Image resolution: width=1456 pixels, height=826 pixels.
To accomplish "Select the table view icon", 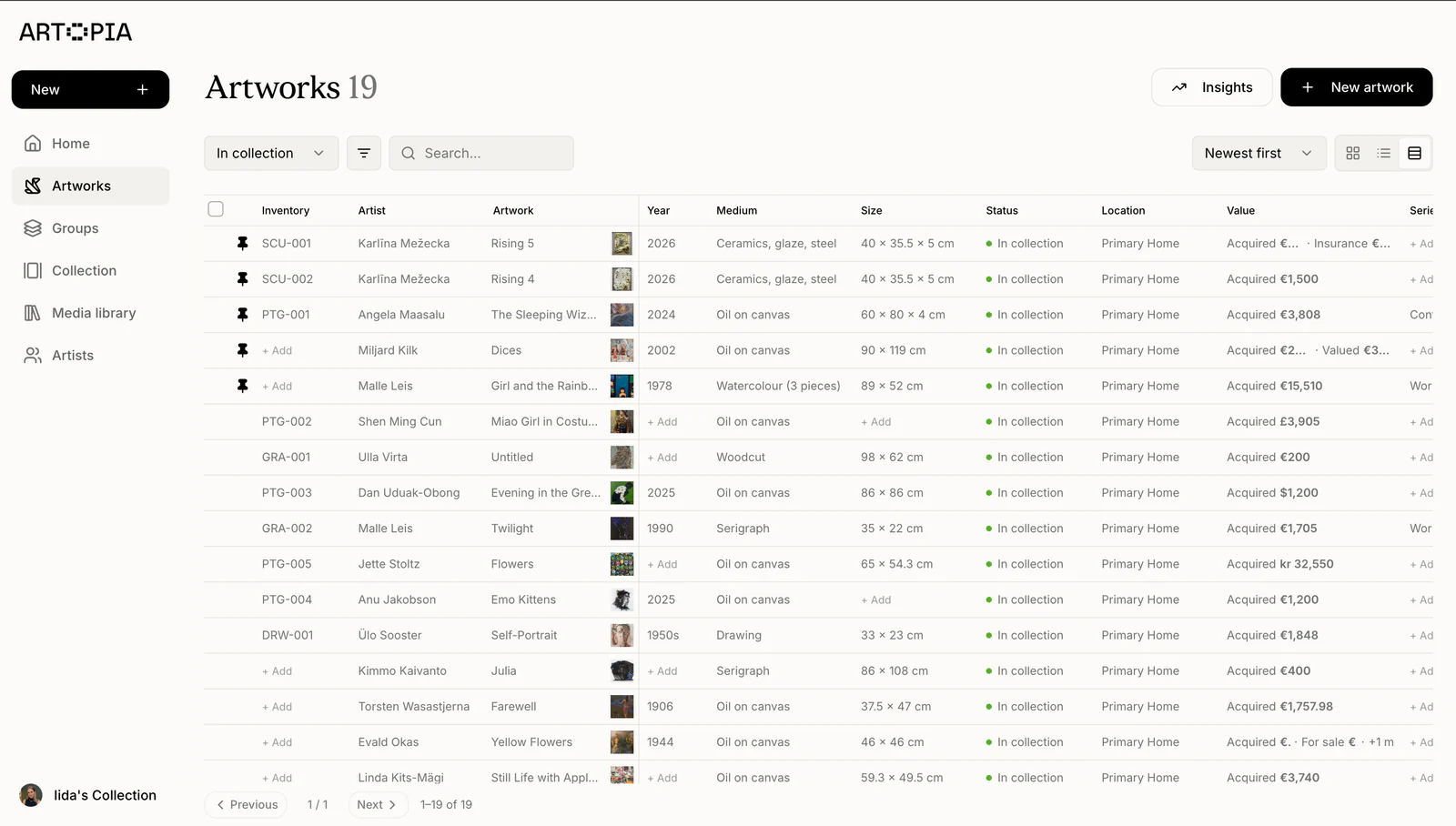I will 1414,153.
